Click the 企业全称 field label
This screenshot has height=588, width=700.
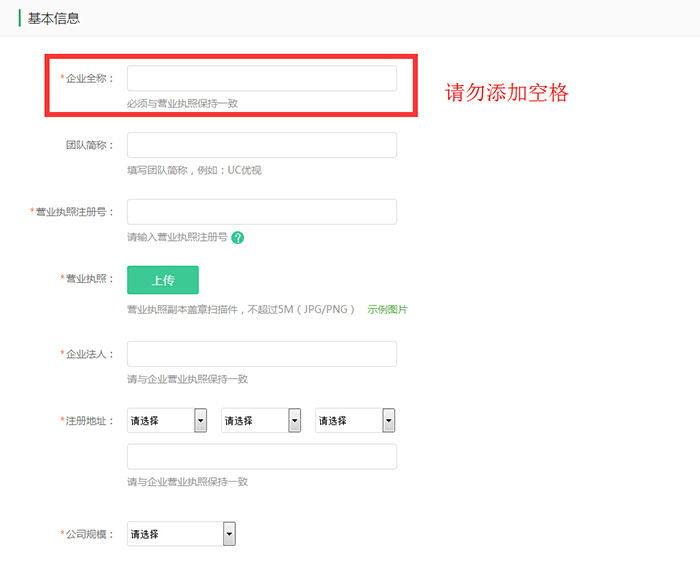pos(90,78)
